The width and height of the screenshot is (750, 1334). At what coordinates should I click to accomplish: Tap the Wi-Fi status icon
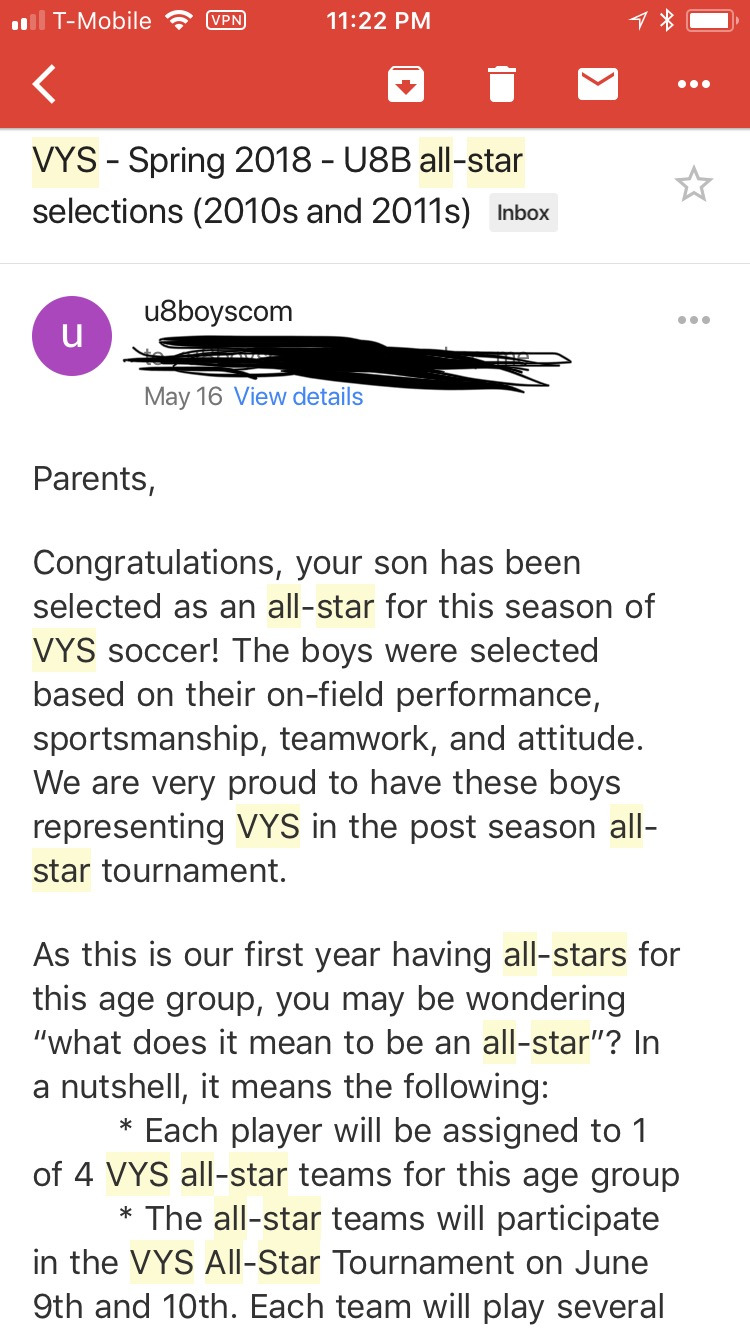pyautogui.click(x=178, y=21)
